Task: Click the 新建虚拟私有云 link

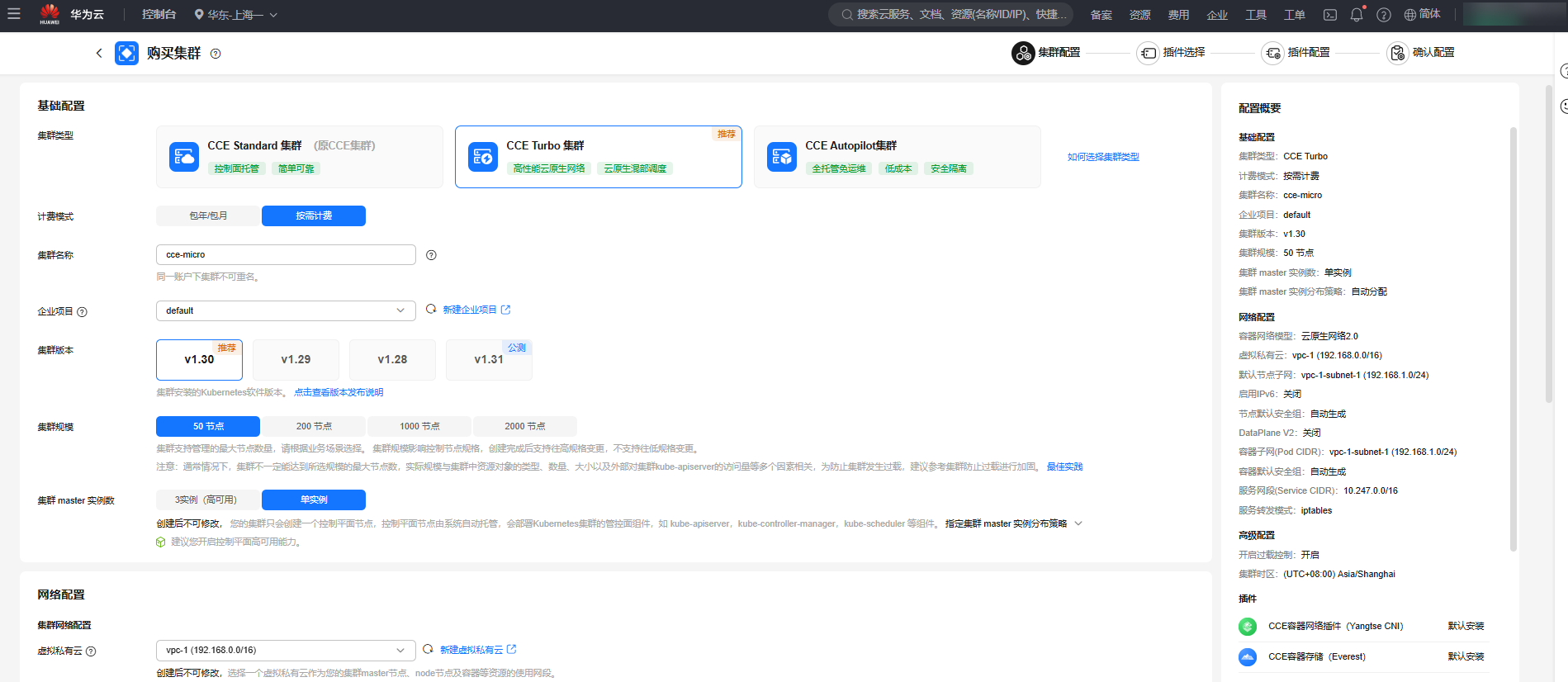Action: point(478,650)
